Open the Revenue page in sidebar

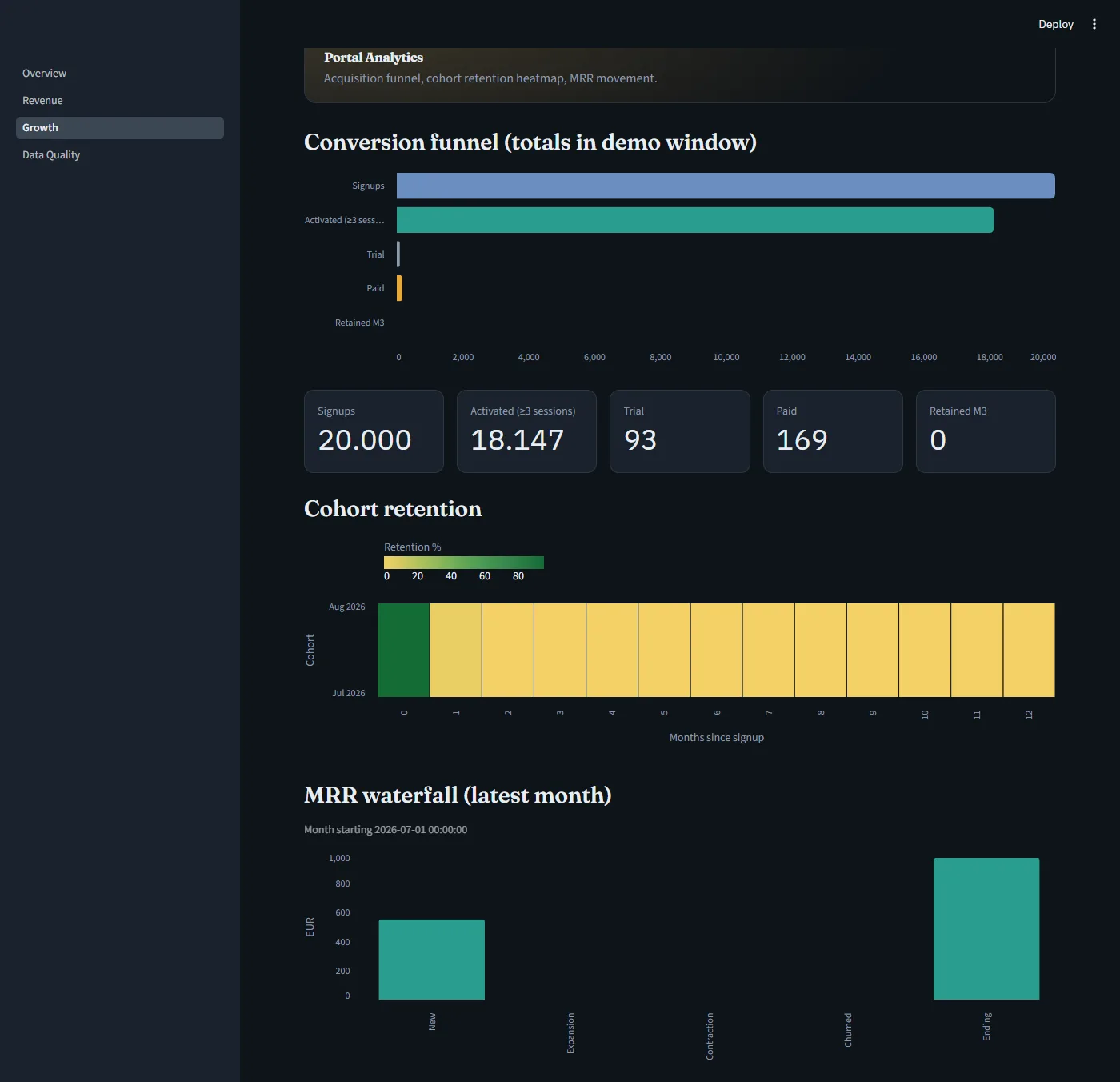tap(120, 100)
